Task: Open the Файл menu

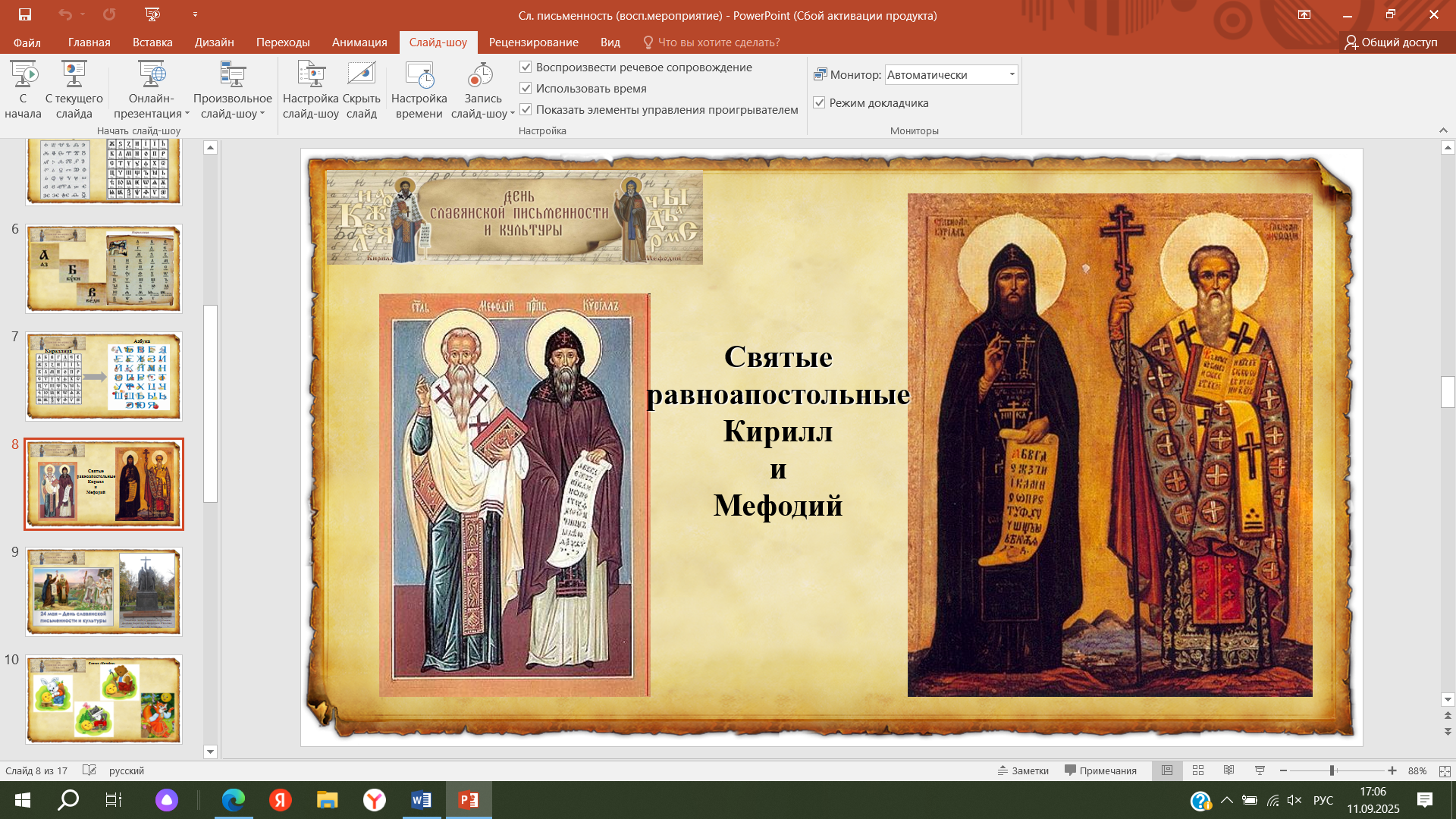Action: 27,42
